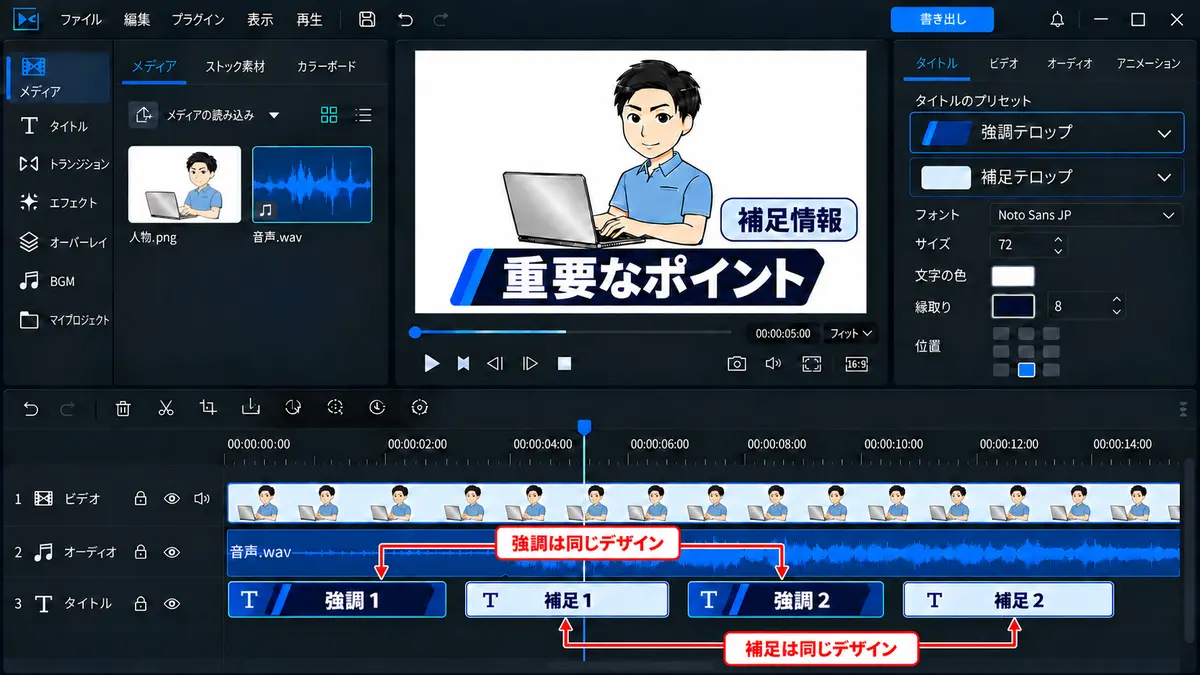Viewport: 1200px width, 675px height.
Task: Split clip with the scissors tool
Action: 166,407
